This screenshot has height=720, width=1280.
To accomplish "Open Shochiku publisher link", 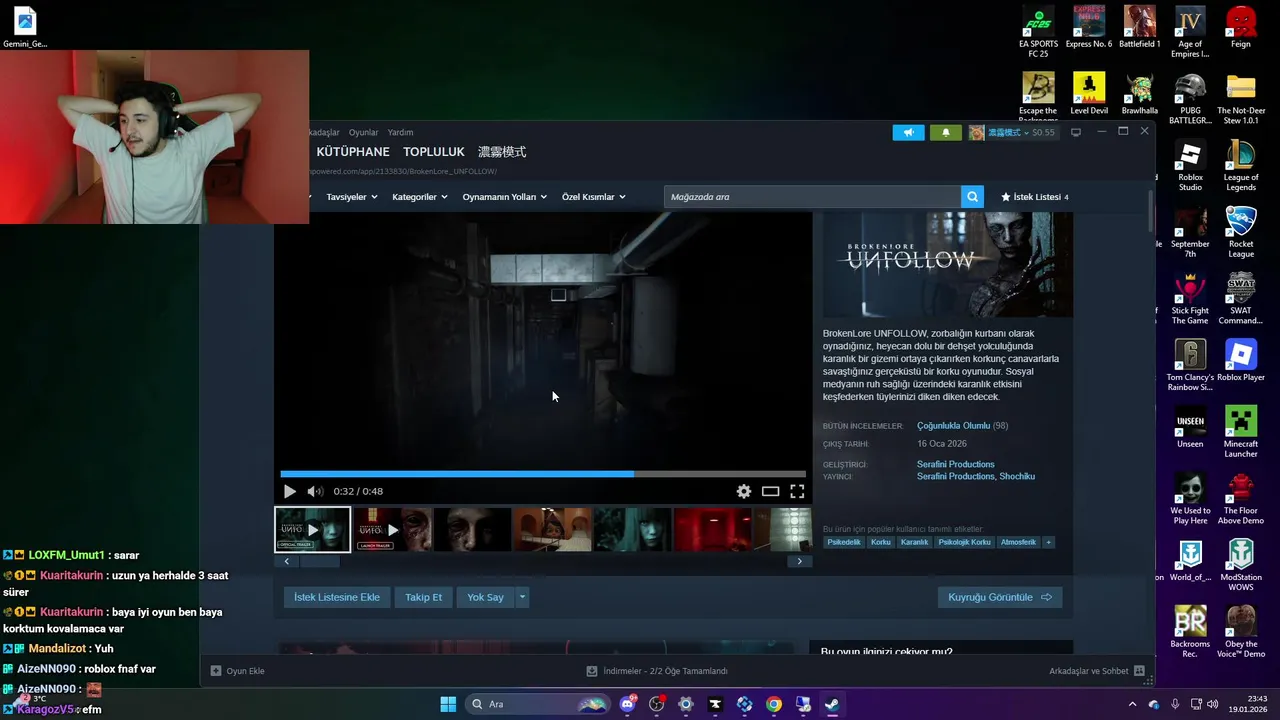I will click(1017, 476).
